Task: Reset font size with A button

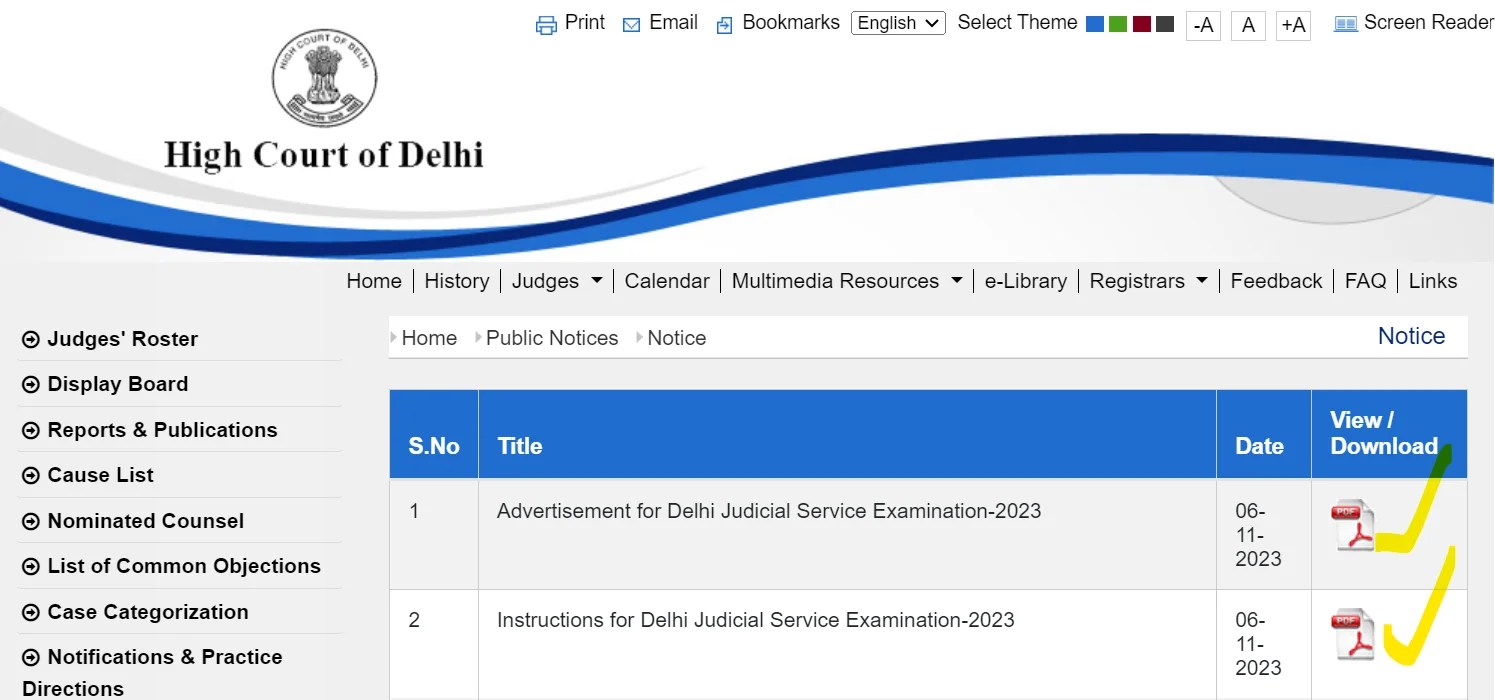Action: click(x=1248, y=25)
